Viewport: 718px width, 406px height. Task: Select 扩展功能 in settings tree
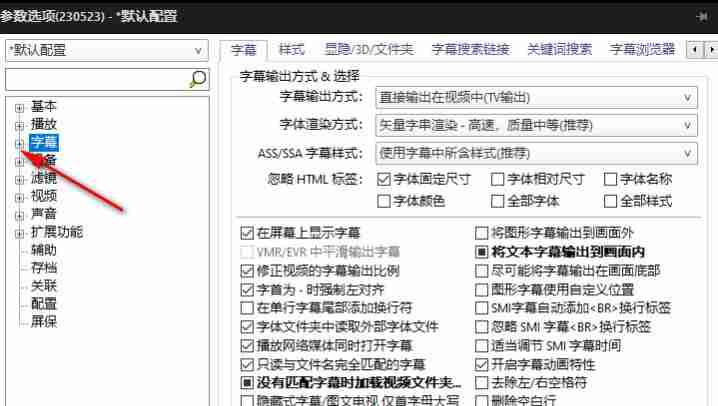tap(57, 232)
